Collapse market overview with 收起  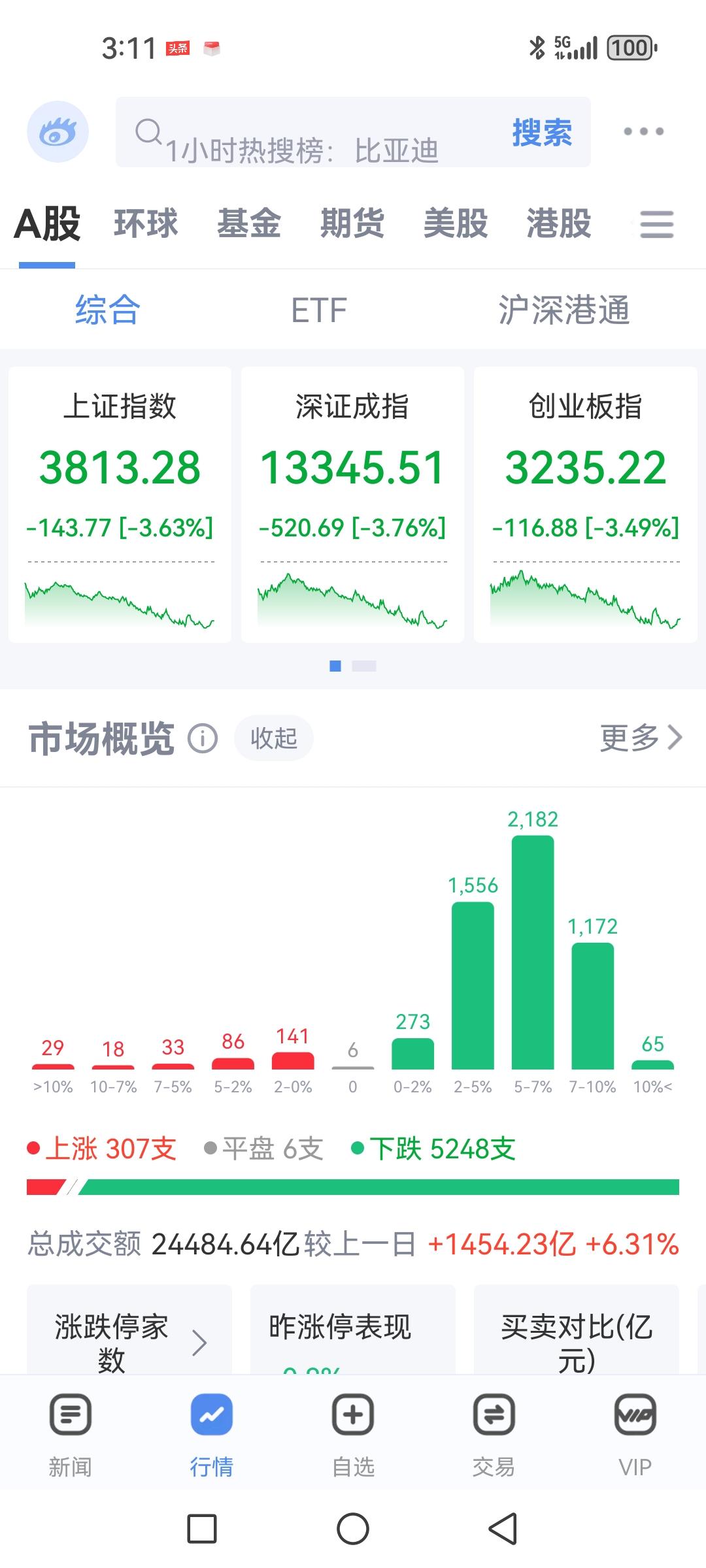pos(274,738)
